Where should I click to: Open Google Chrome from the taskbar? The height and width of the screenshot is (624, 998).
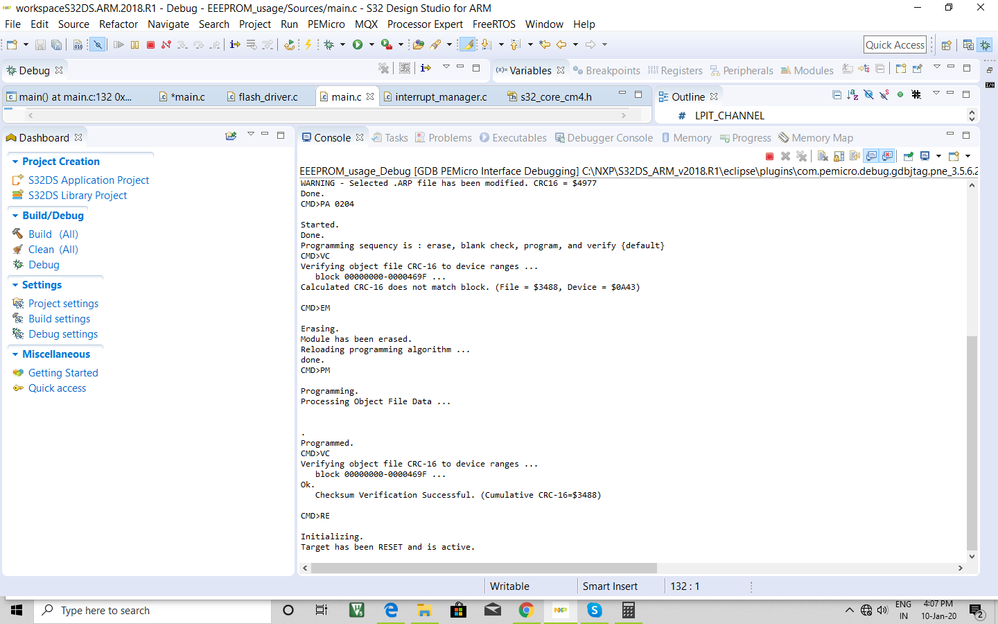pyautogui.click(x=526, y=610)
